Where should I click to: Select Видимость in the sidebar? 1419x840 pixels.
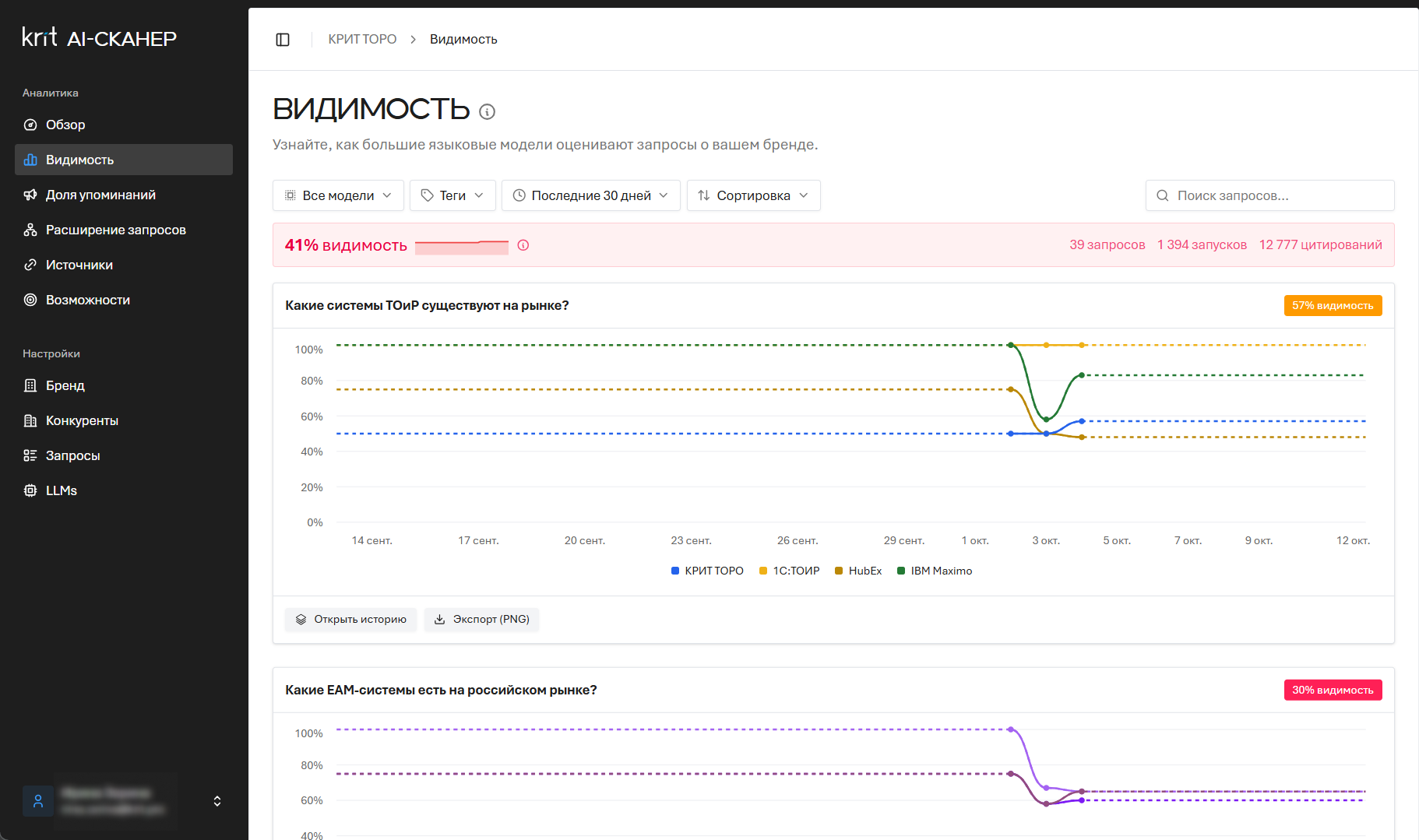coord(124,160)
